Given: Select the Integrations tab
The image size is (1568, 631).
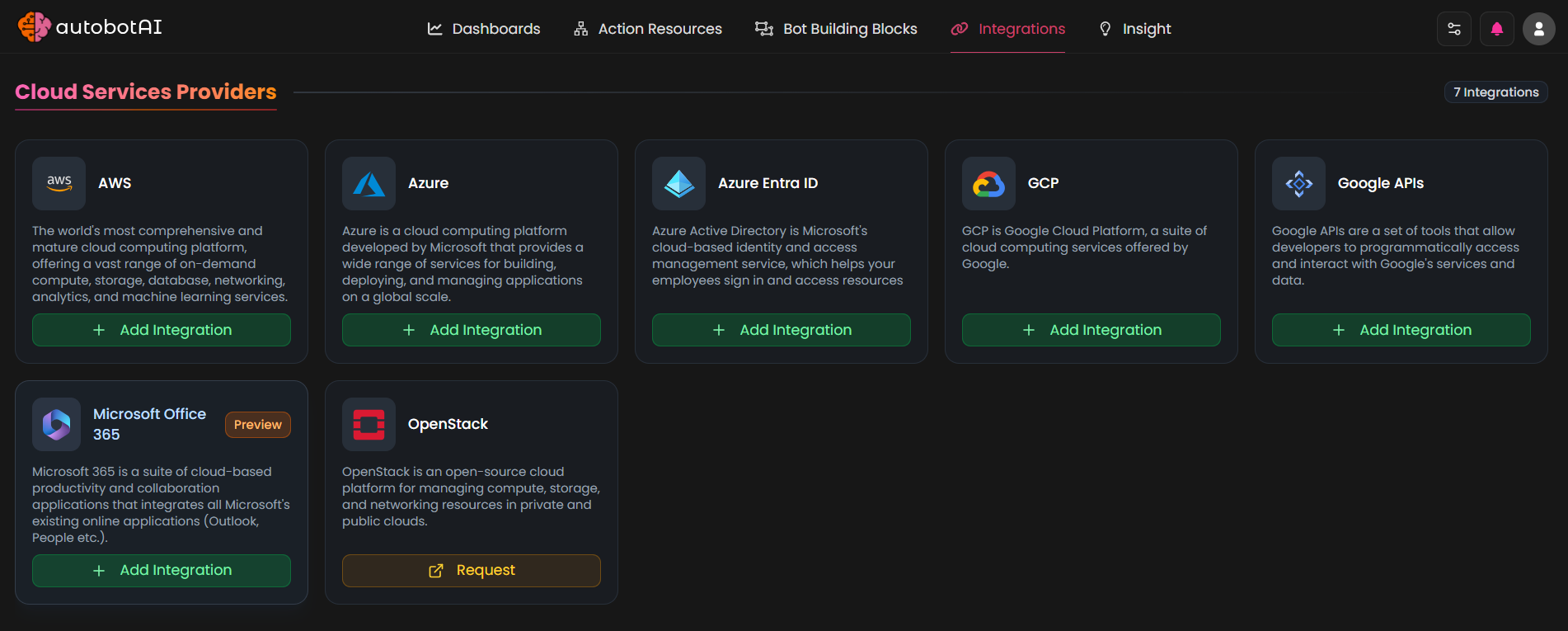Looking at the screenshot, I should coord(1007,29).
